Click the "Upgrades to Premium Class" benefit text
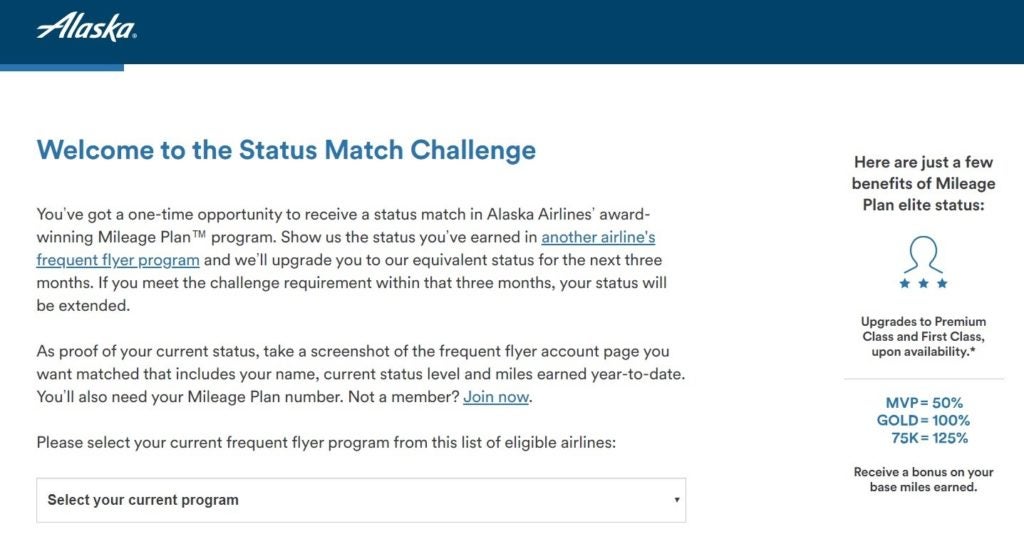1024x554 pixels. 923,338
